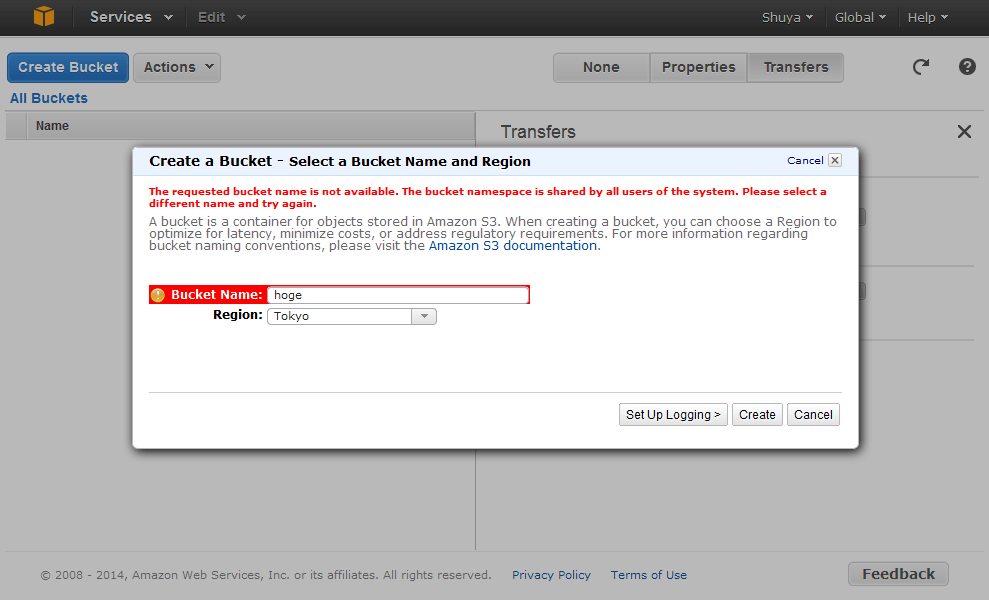The width and height of the screenshot is (989, 603).
Task: Click the X icon next to Cancel in dialog header
Action: (835, 160)
